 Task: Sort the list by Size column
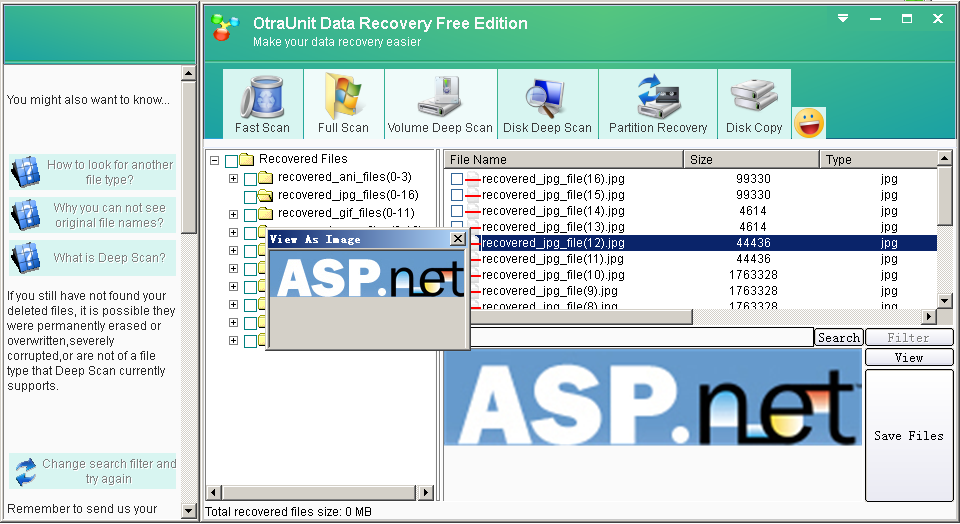[x=751, y=159]
